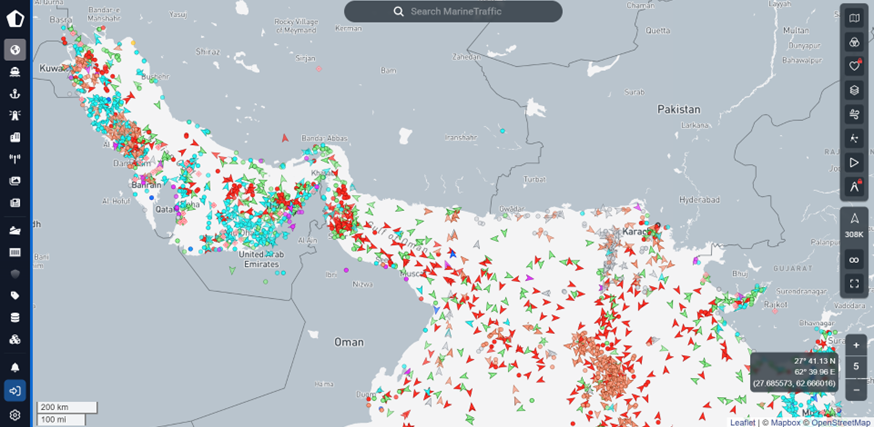The image size is (874, 427).
Task: Open the Photos gallery icon
Action: (x=15, y=181)
